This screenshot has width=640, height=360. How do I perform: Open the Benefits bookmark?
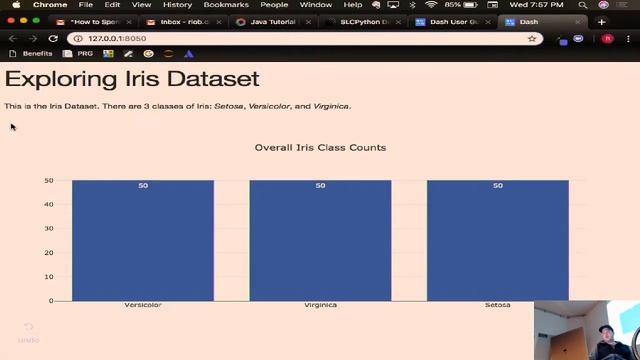(31, 53)
